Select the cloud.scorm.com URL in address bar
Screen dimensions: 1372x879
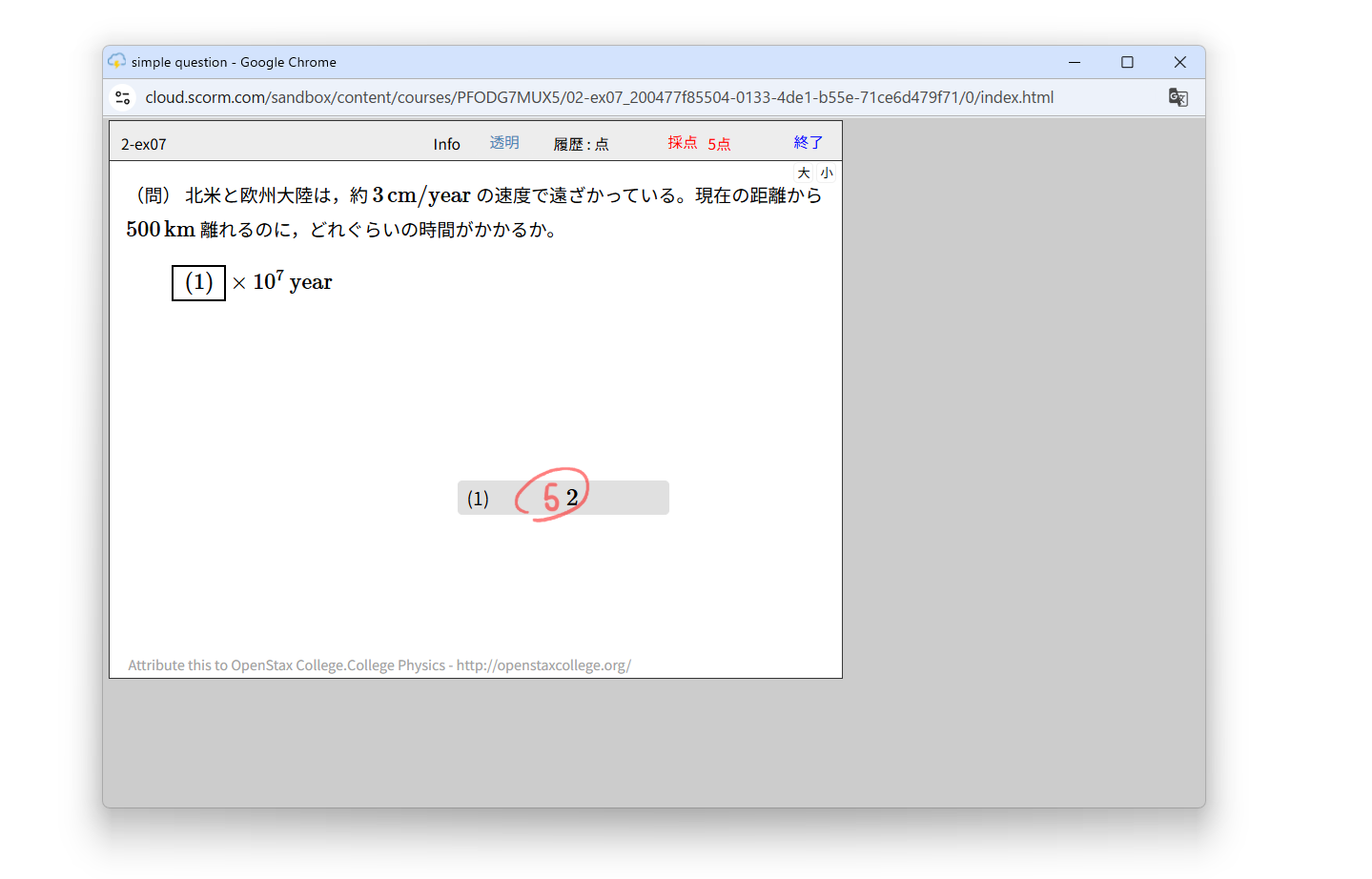coord(599,97)
